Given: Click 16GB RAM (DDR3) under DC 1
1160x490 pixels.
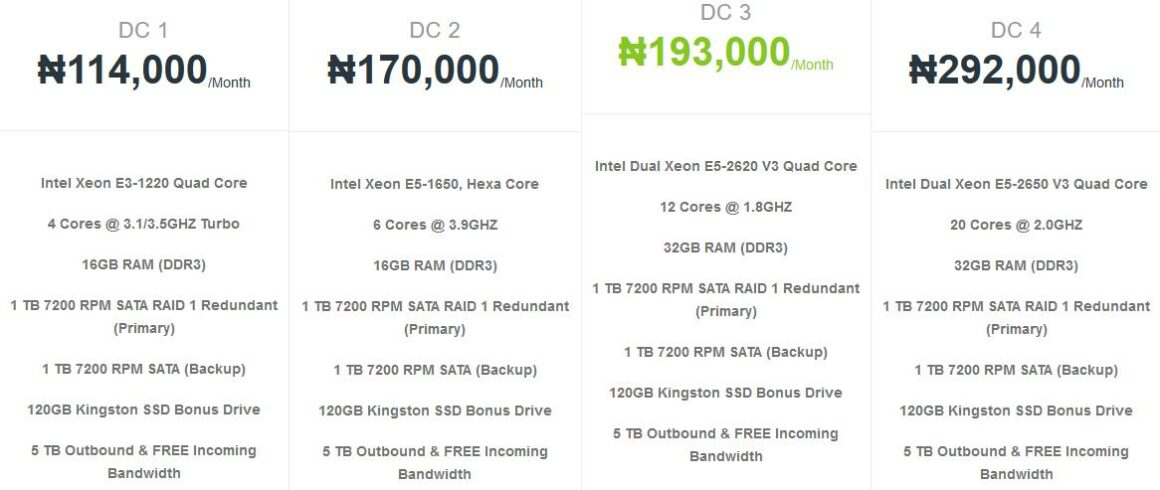Looking at the screenshot, I should (x=144, y=264).
